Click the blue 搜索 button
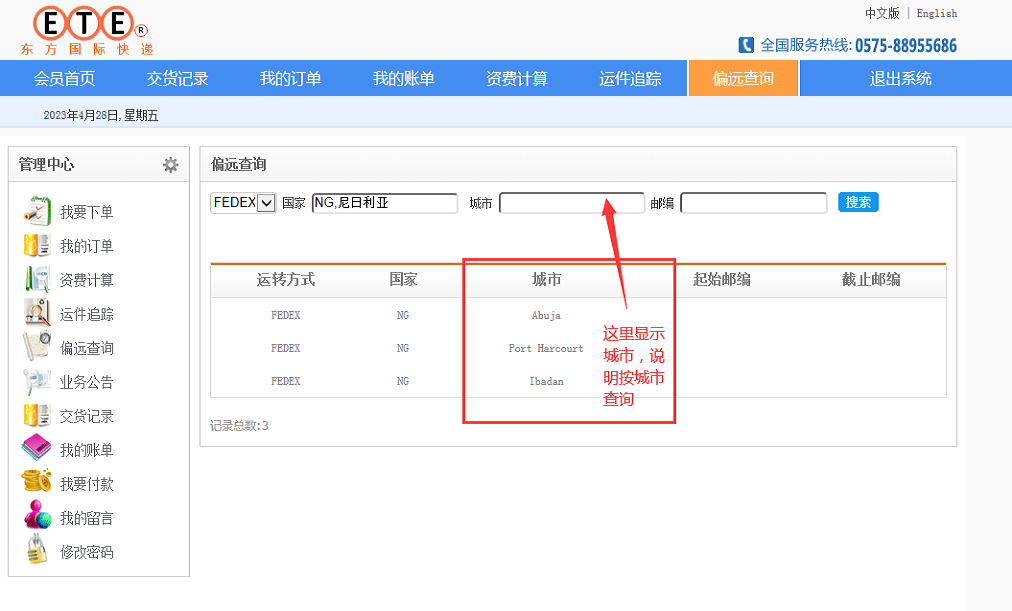The image size is (1012, 611). click(858, 202)
